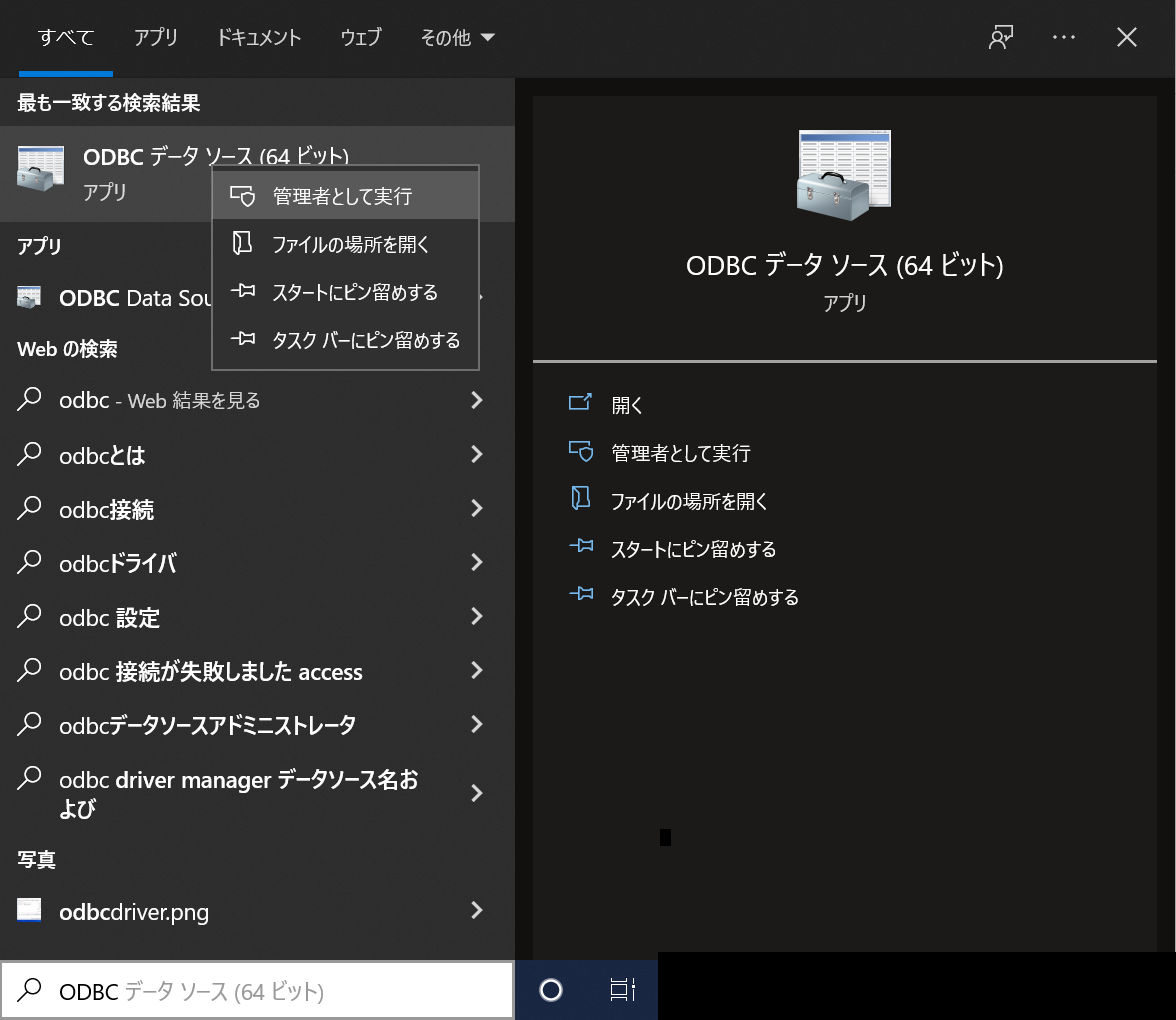Click the magnifier icon beside odbc 設定
The image size is (1176, 1020).
tap(28, 615)
